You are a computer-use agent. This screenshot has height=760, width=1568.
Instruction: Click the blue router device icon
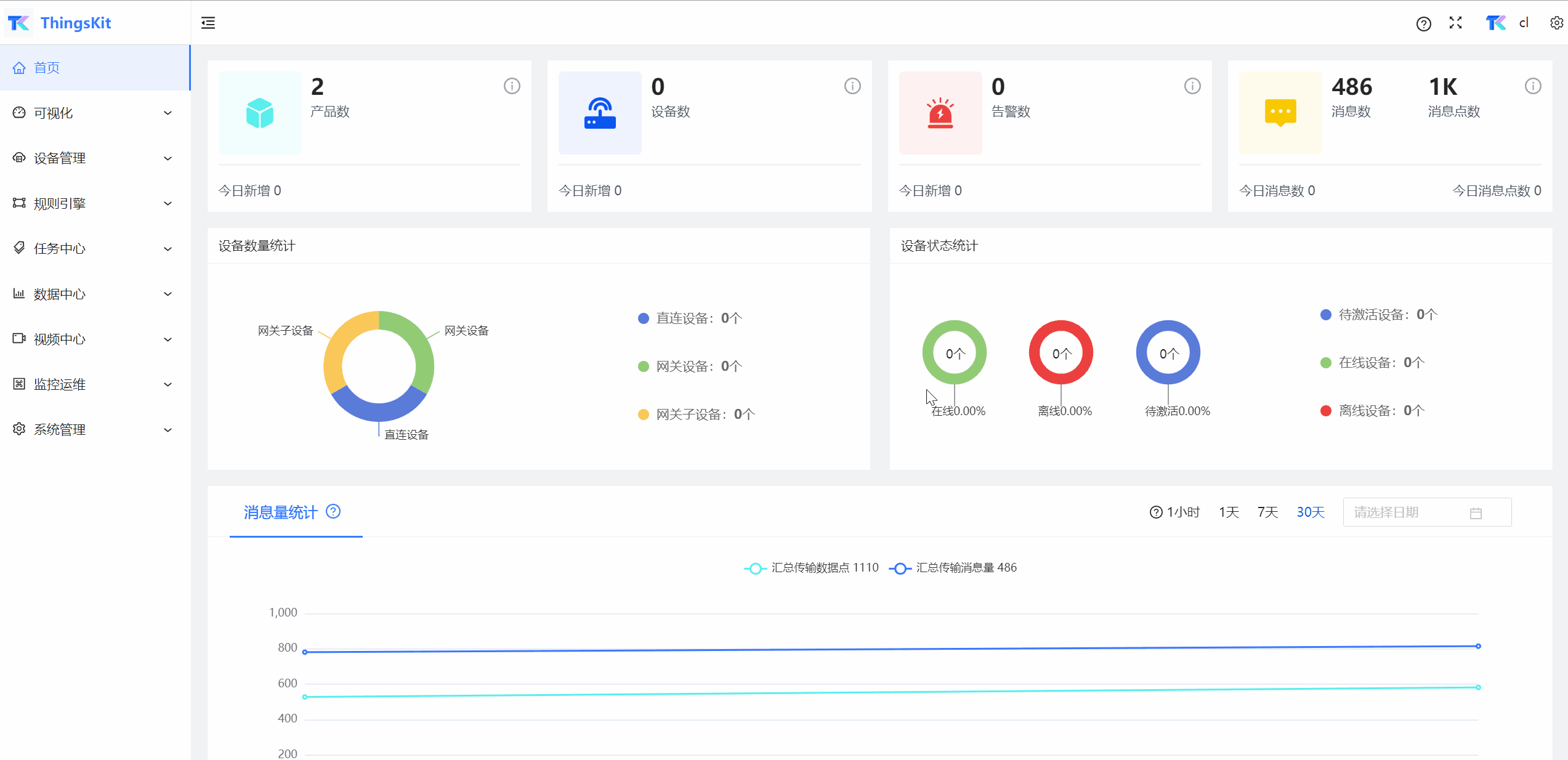click(x=600, y=113)
